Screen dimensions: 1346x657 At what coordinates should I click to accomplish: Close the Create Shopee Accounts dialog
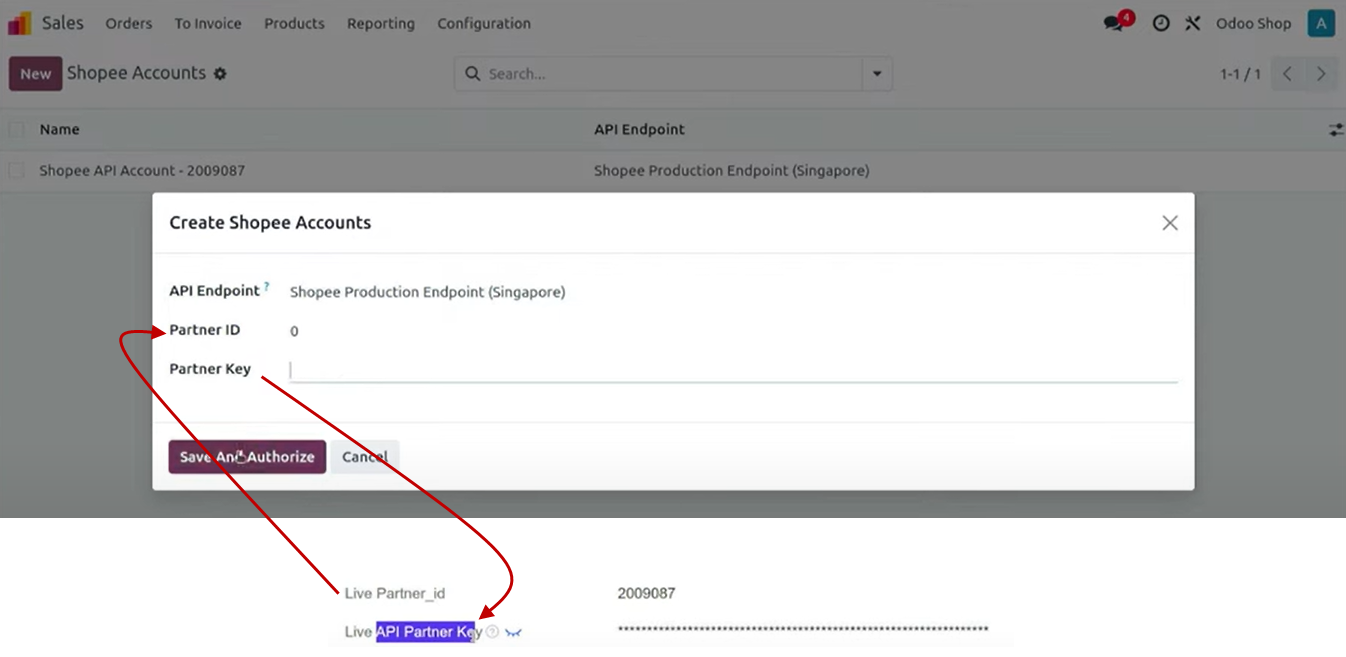tap(1170, 223)
